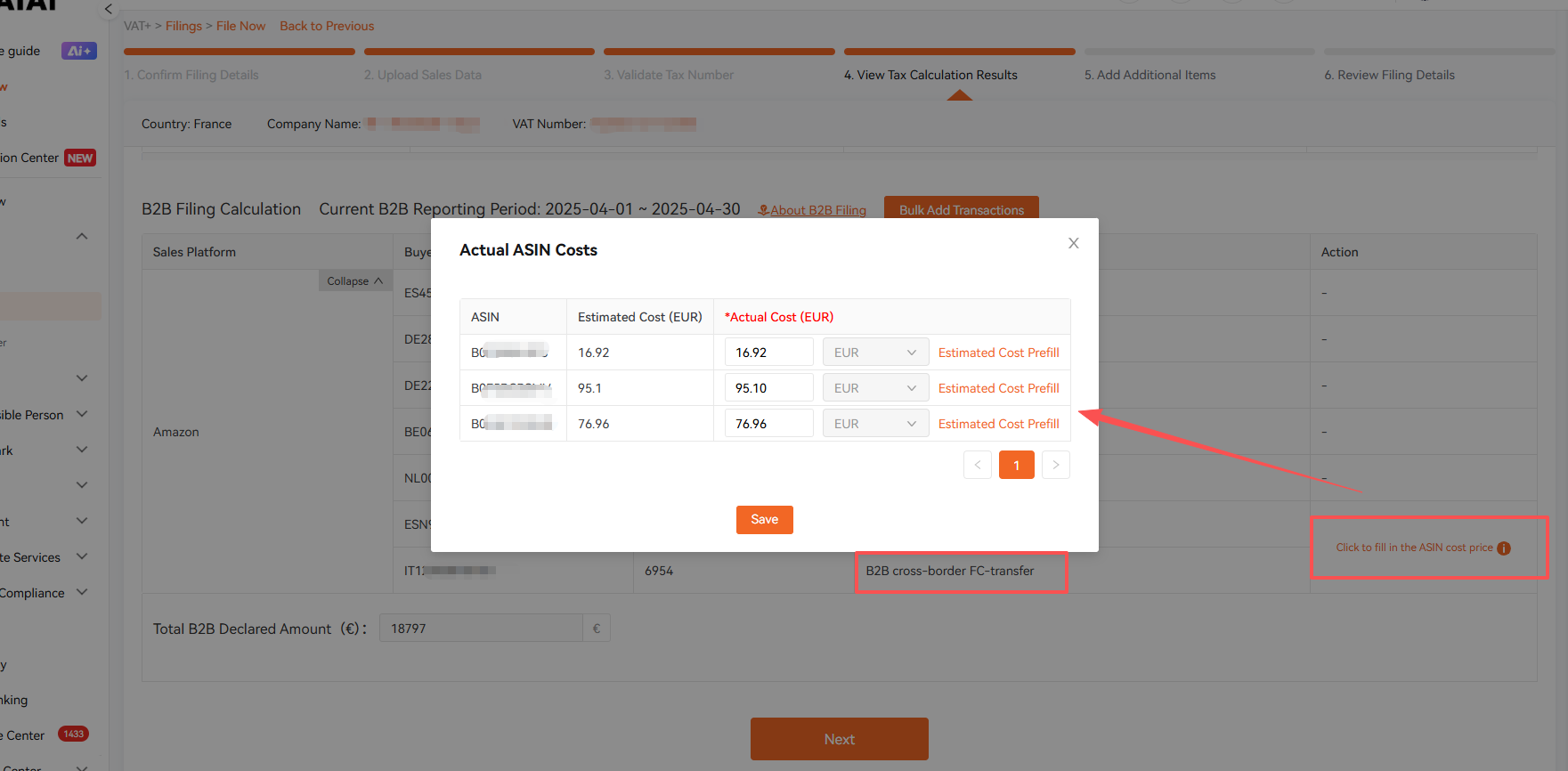Expand the sidebar item ending in 'ible Person'
1568x771 pixels.
(82, 414)
